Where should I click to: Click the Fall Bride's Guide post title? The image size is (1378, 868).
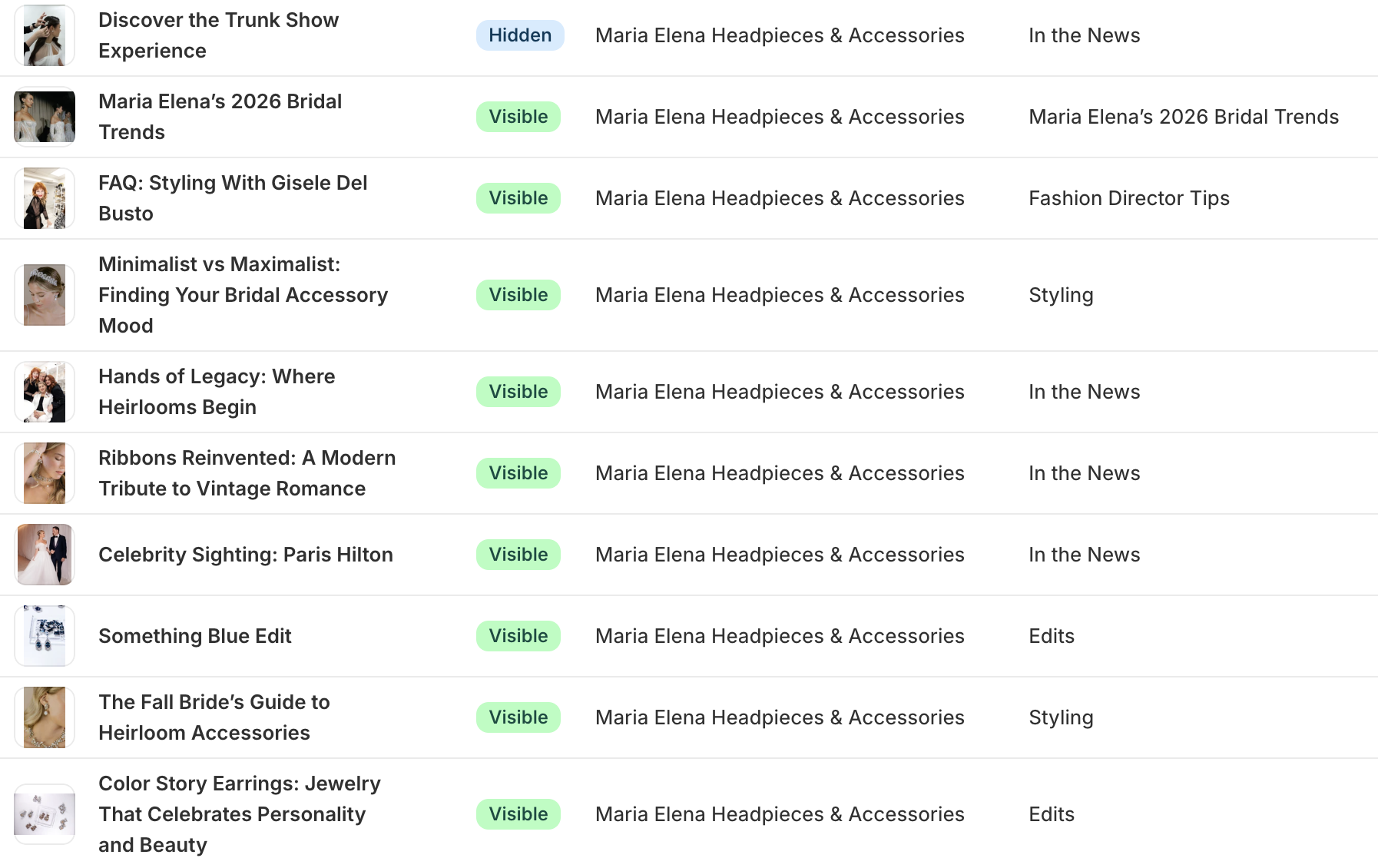click(214, 717)
